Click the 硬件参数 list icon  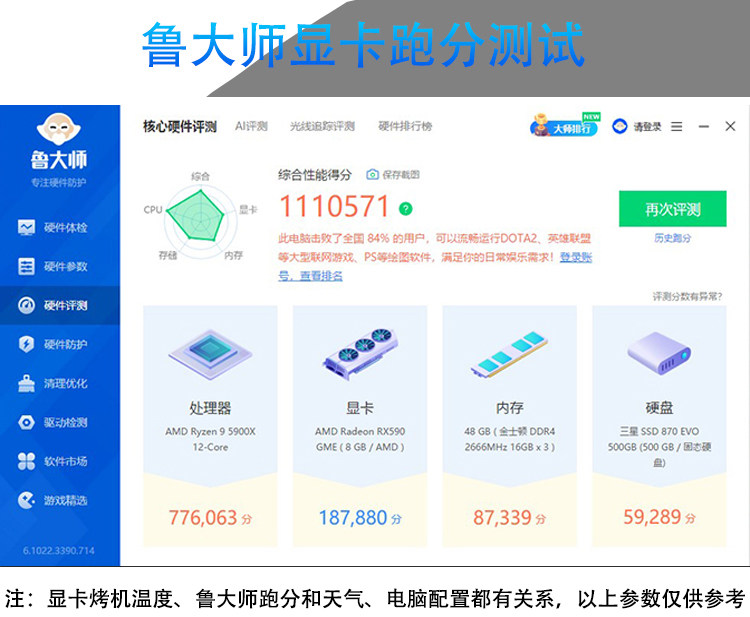coord(26,266)
